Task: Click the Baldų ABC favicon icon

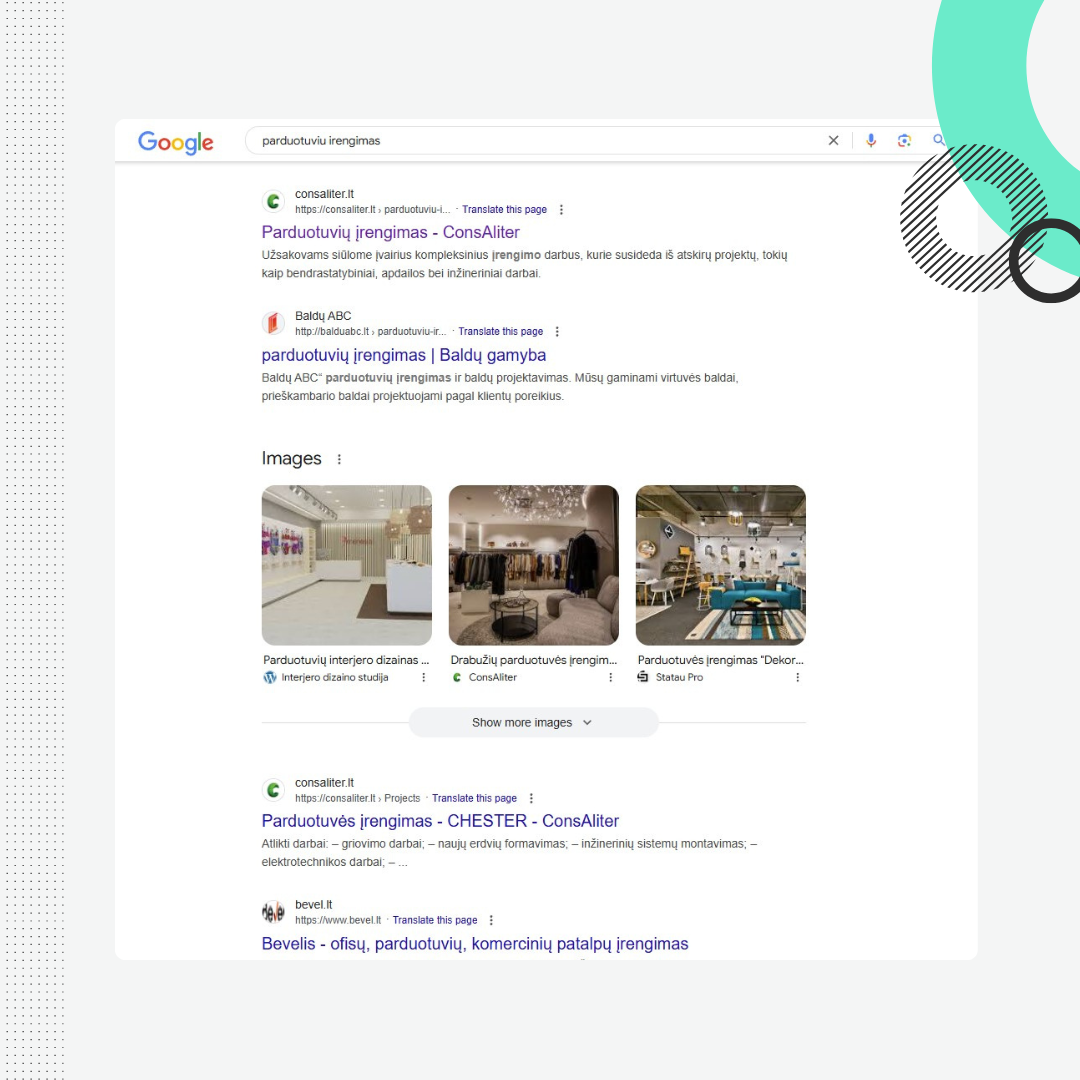Action: (273, 323)
